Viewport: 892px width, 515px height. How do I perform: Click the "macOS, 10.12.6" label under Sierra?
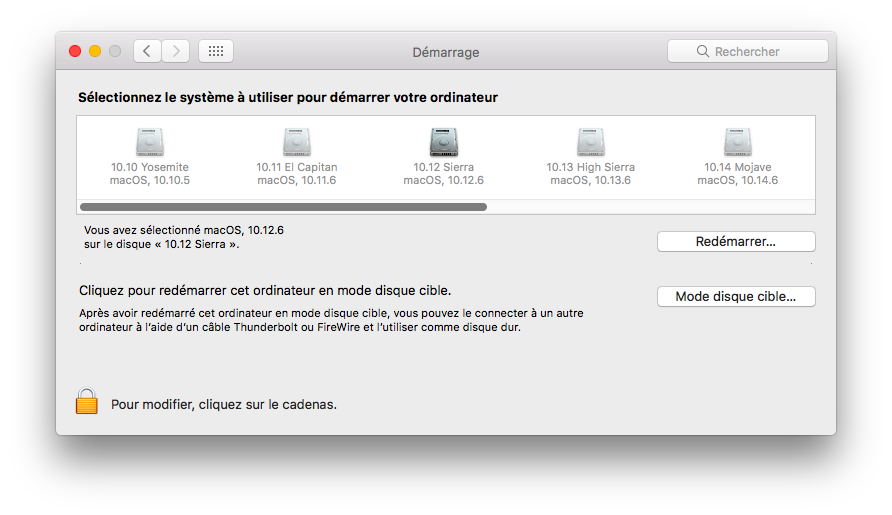(444, 180)
